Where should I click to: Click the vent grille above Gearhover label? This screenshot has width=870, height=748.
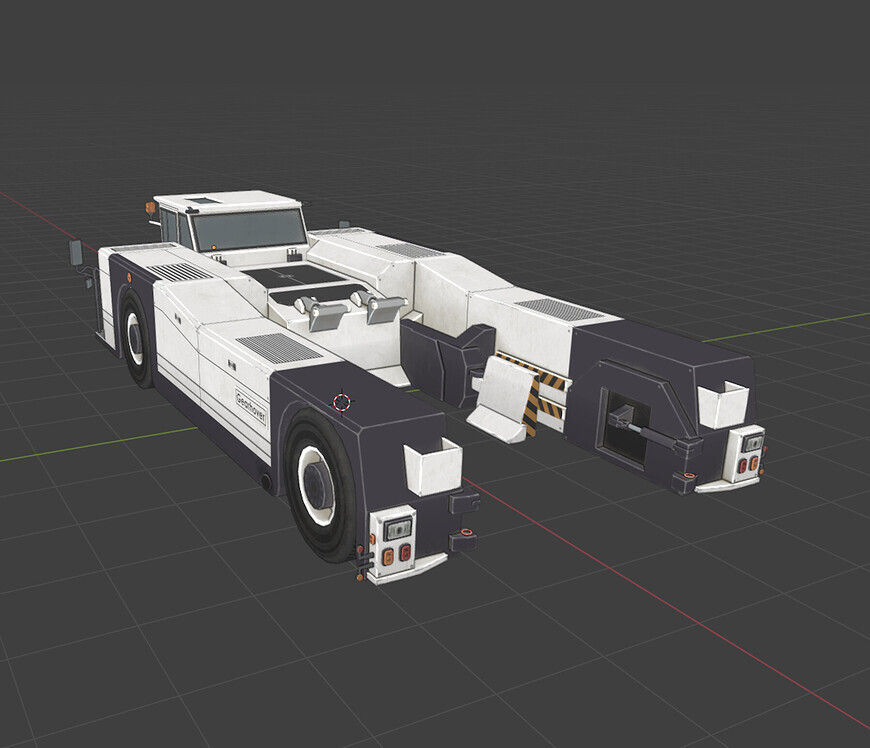(x=278, y=348)
